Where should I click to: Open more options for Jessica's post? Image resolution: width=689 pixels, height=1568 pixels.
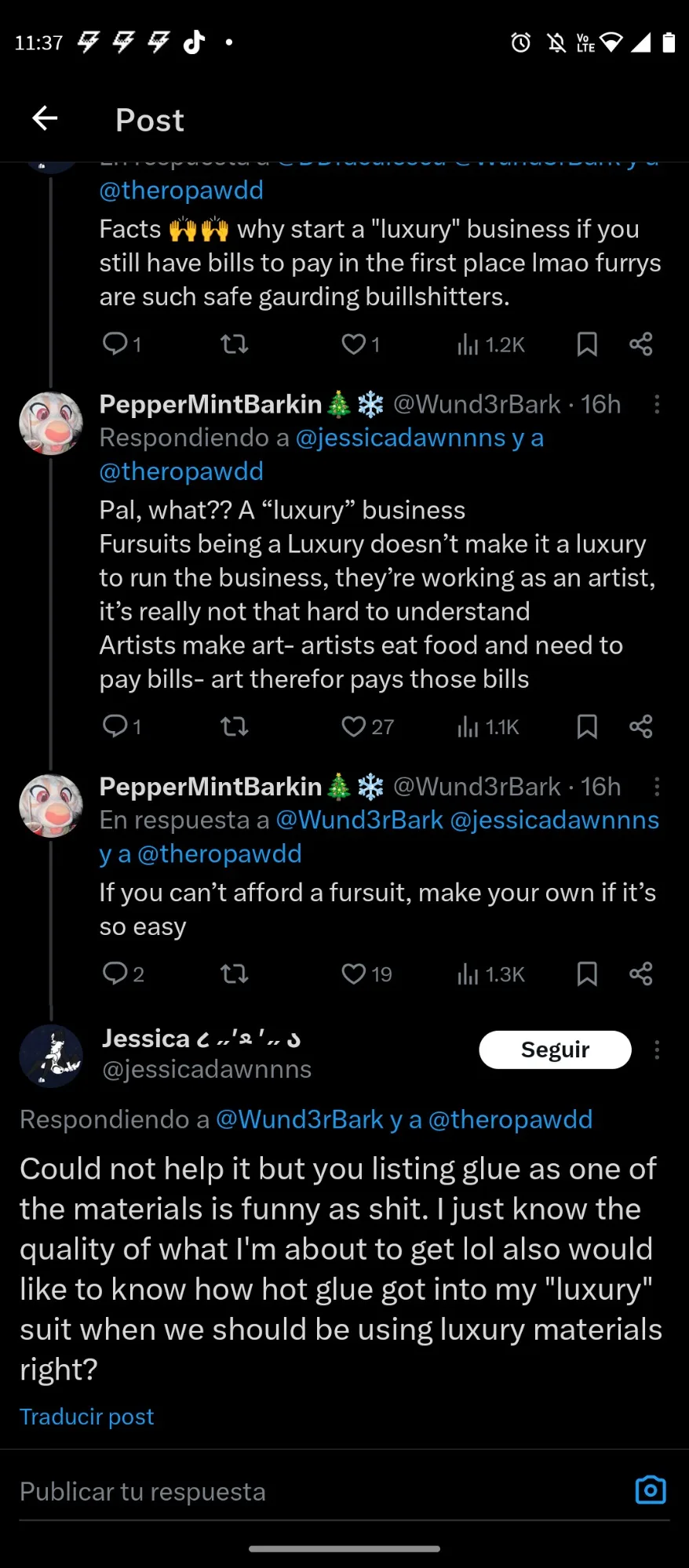tap(657, 1050)
